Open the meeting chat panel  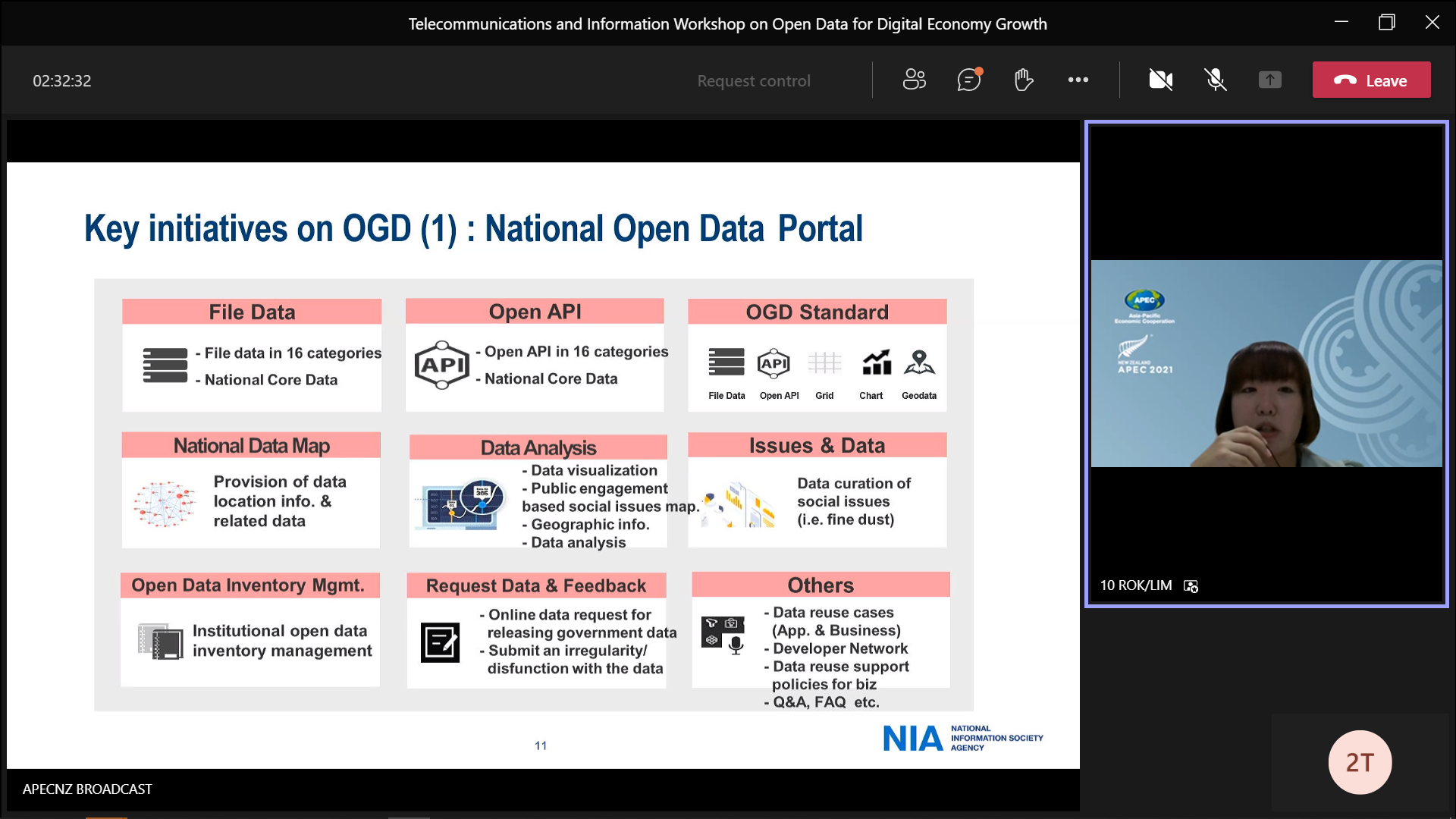point(968,80)
